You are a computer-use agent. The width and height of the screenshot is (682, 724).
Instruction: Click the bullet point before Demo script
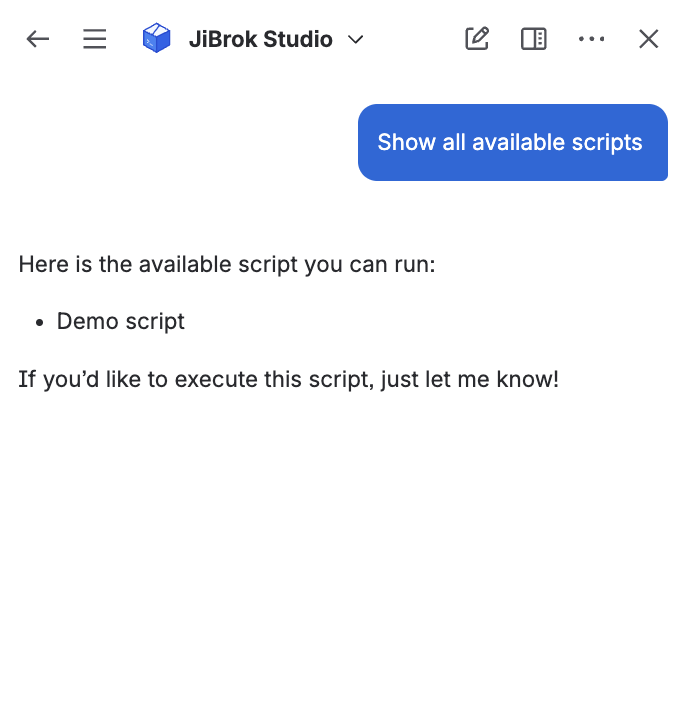point(40,322)
